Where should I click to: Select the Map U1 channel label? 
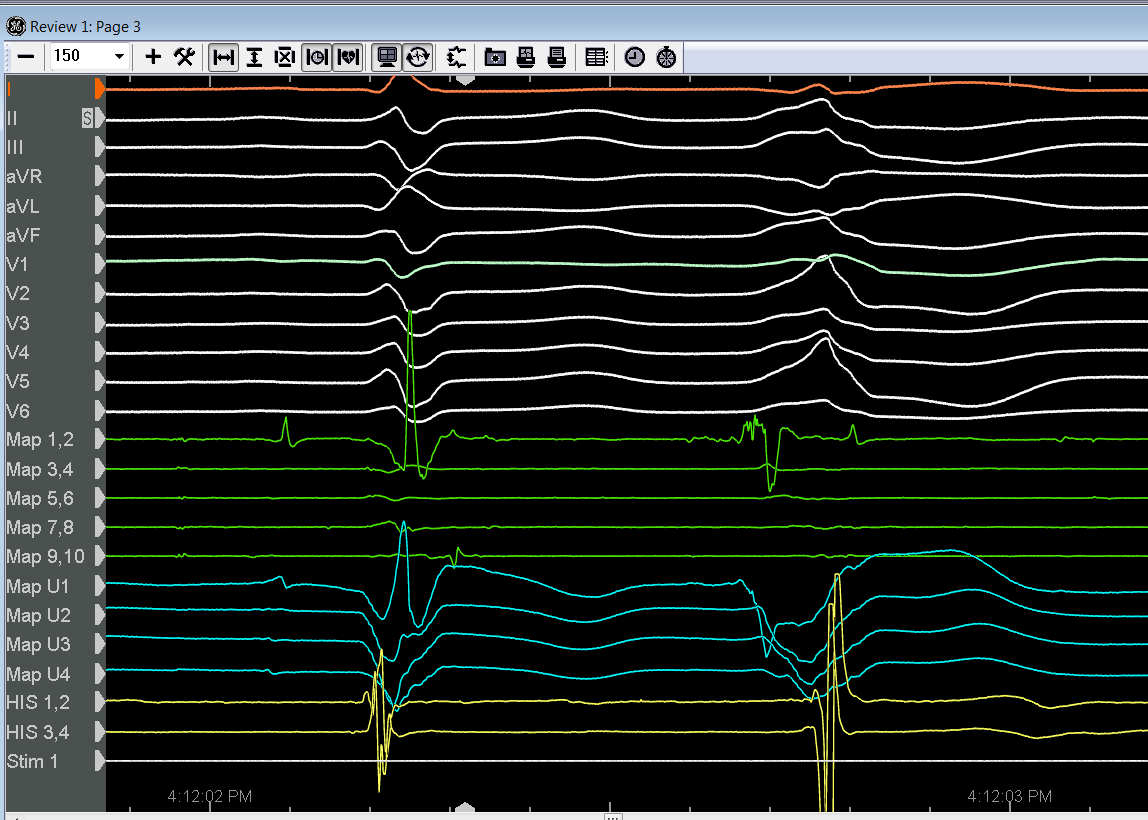(x=37, y=586)
